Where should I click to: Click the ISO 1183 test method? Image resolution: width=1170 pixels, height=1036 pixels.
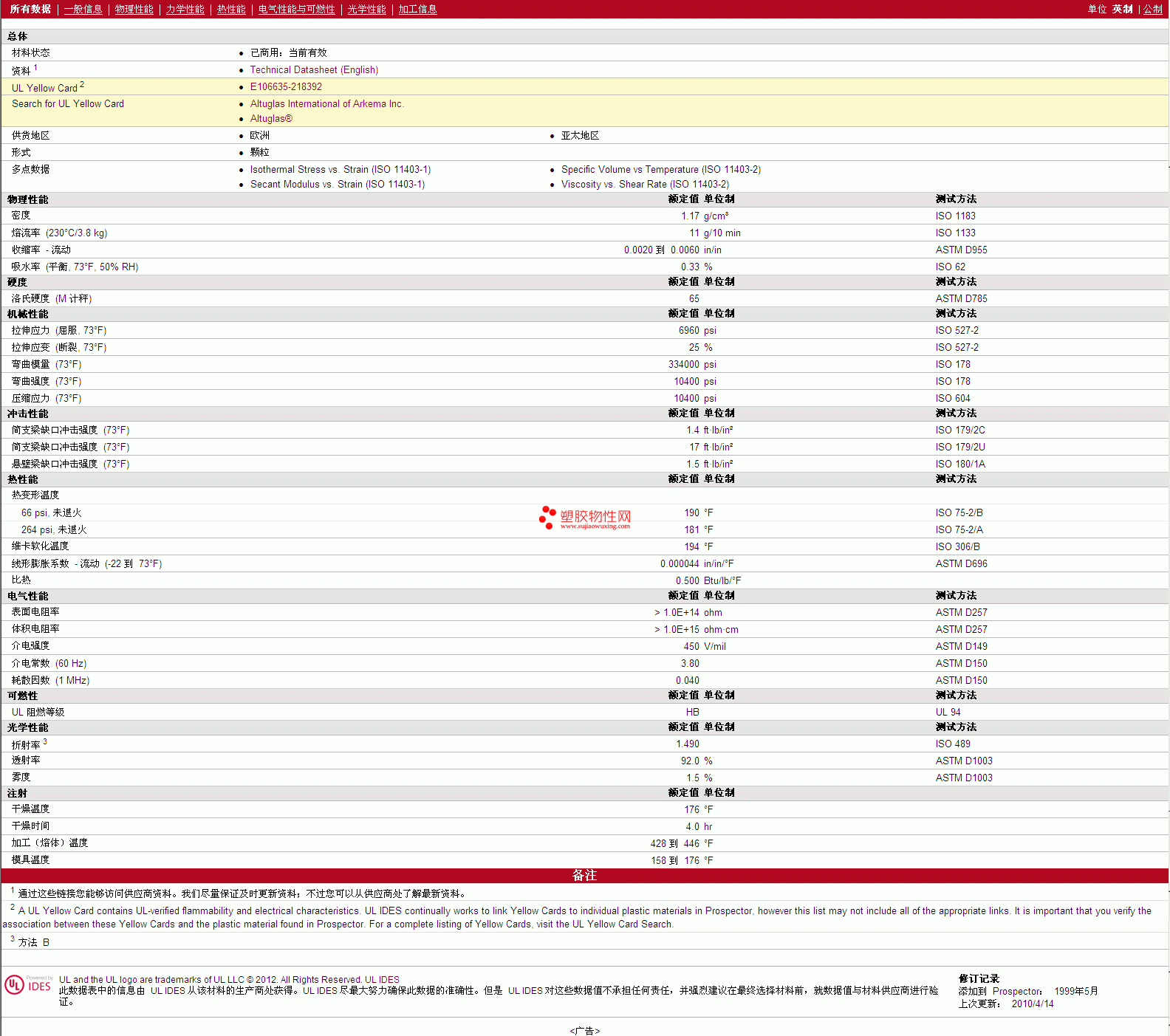[955, 216]
